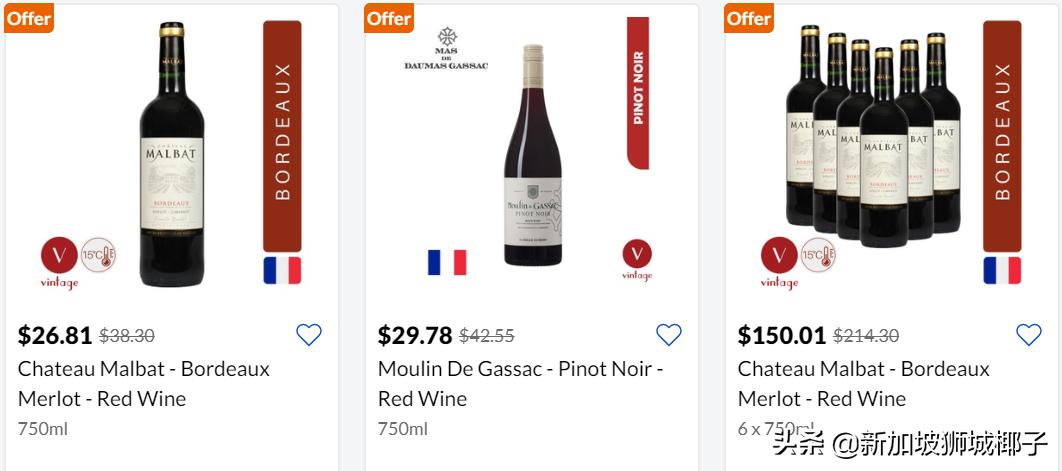Favorite the $26.81 Chateau Malbat with heart icon
Screen dimensions: 1062x471
pos(309,335)
